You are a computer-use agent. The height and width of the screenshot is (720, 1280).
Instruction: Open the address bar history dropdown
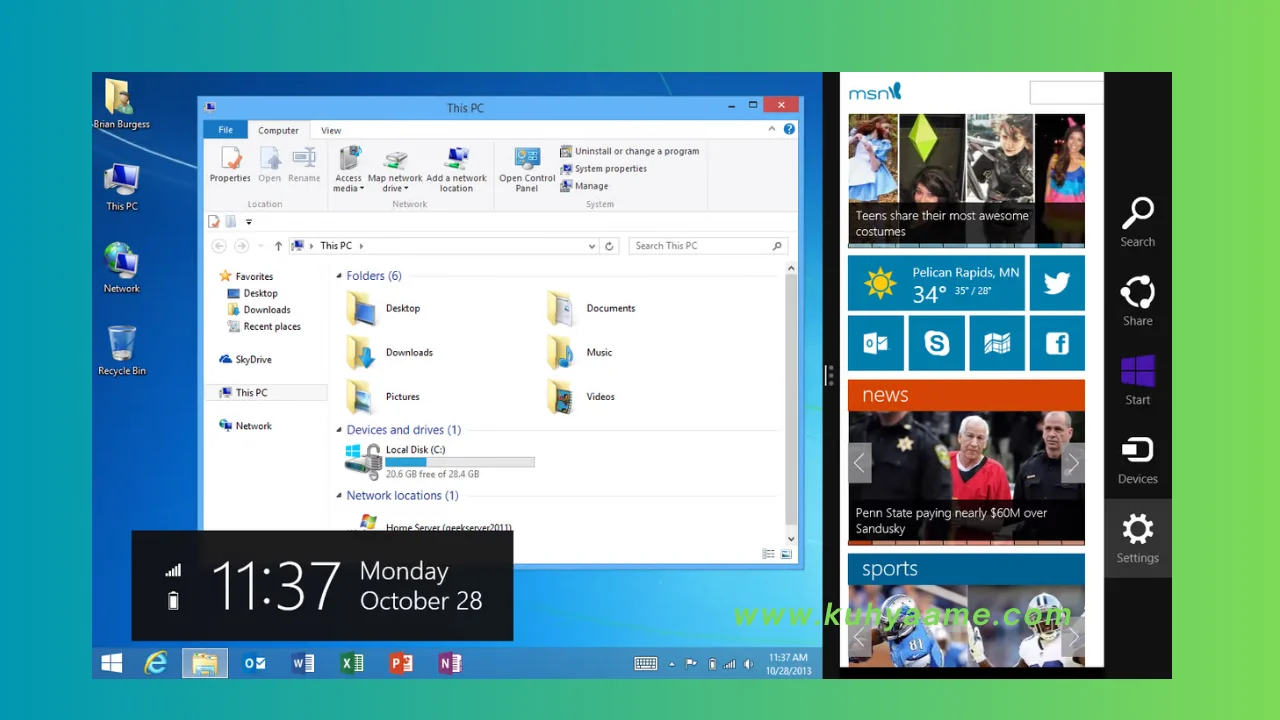pos(592,246)
